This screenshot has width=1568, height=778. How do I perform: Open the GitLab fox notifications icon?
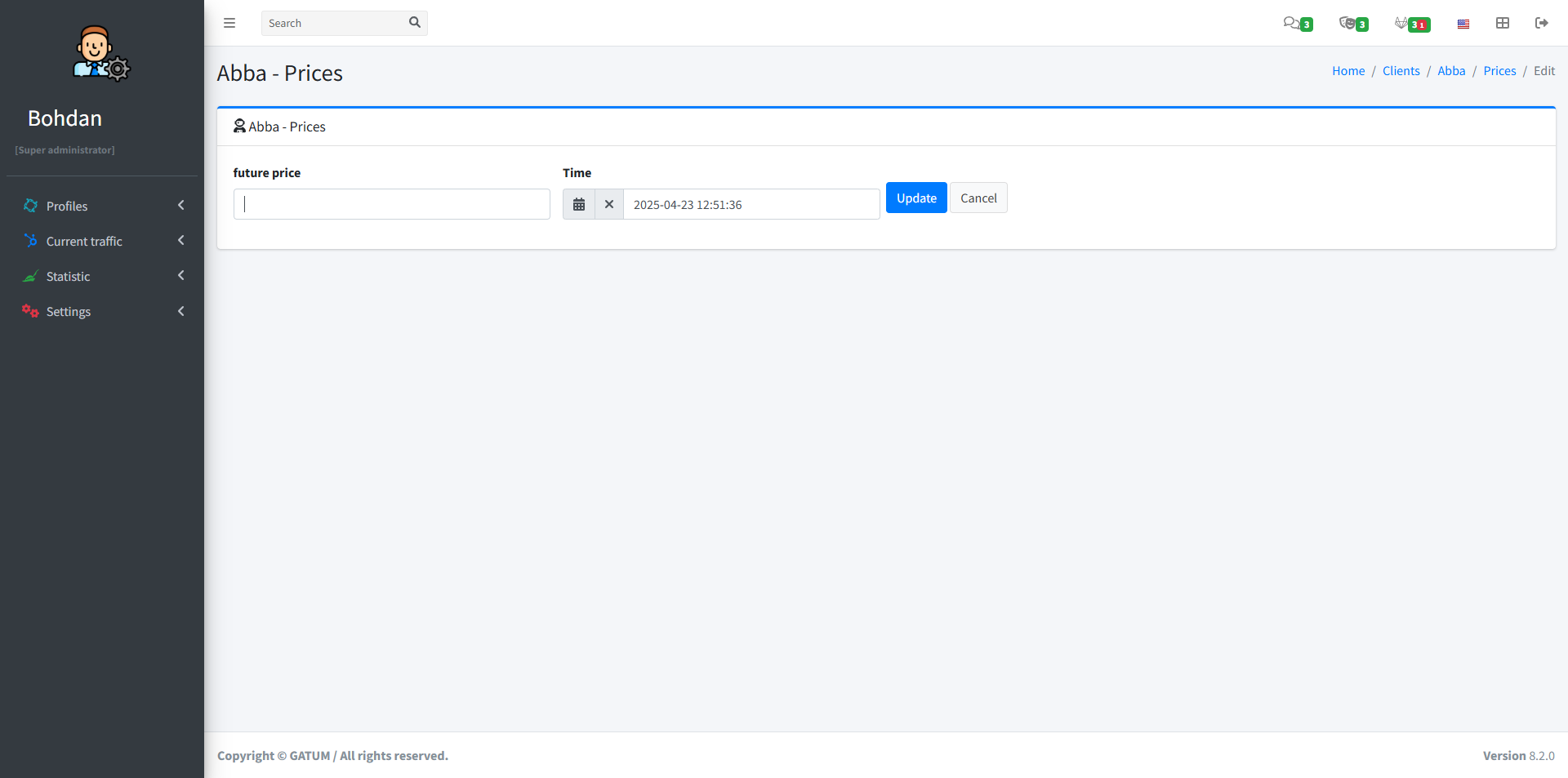1402,23
